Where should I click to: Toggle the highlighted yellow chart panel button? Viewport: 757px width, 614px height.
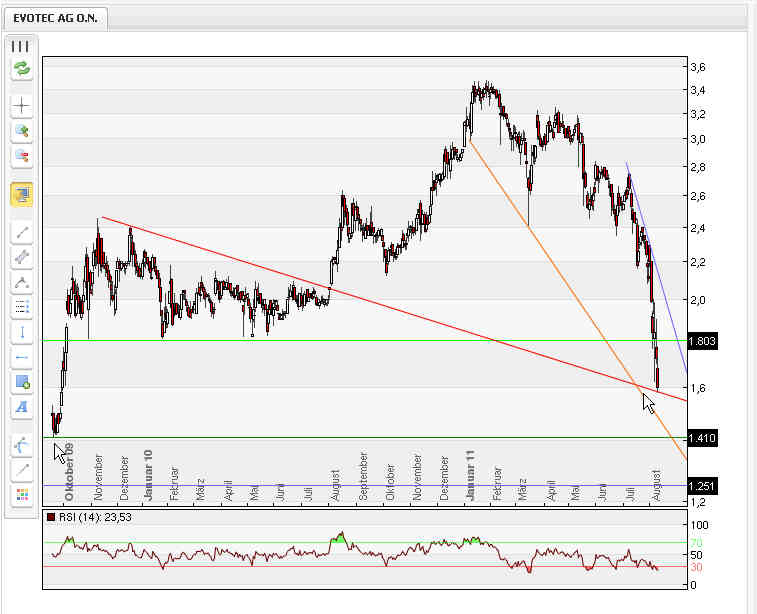pyautogui.click(x=21, y=194)
